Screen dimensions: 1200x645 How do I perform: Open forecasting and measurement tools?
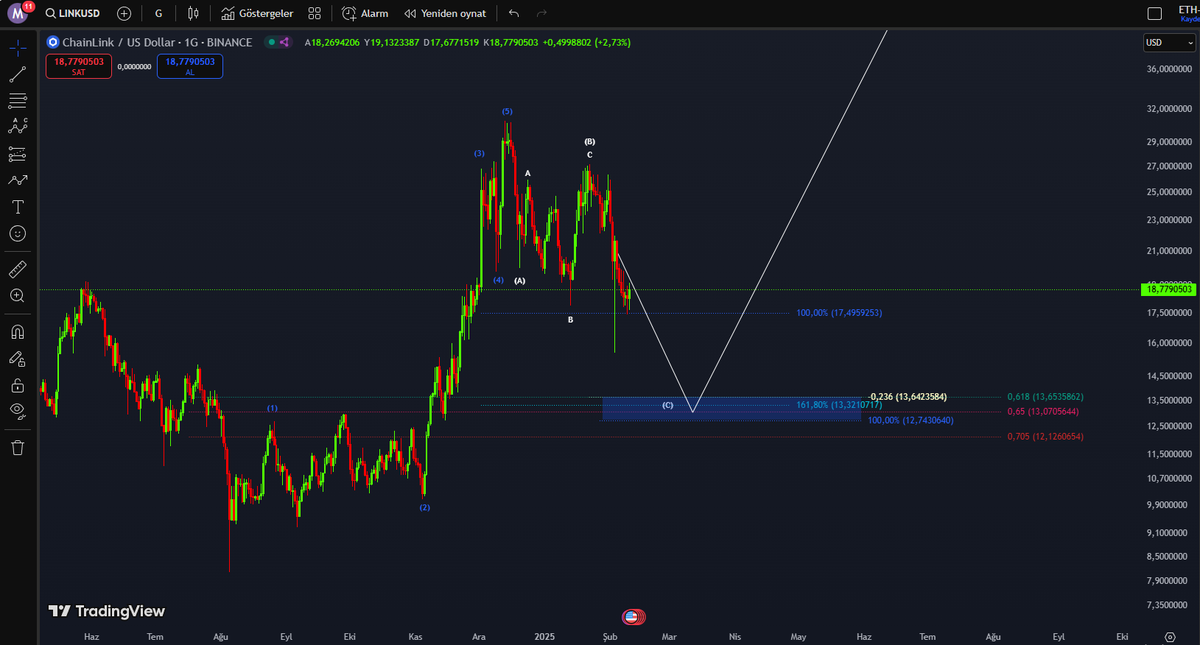pyautogui.click(x=17, y=154)
